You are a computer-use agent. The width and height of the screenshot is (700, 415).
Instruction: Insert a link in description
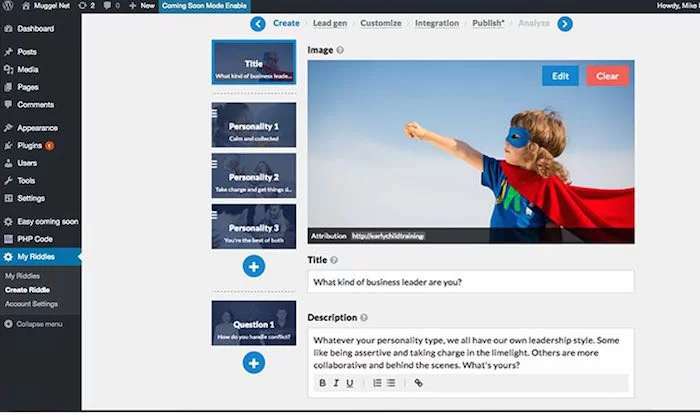(x=418, y=383)
